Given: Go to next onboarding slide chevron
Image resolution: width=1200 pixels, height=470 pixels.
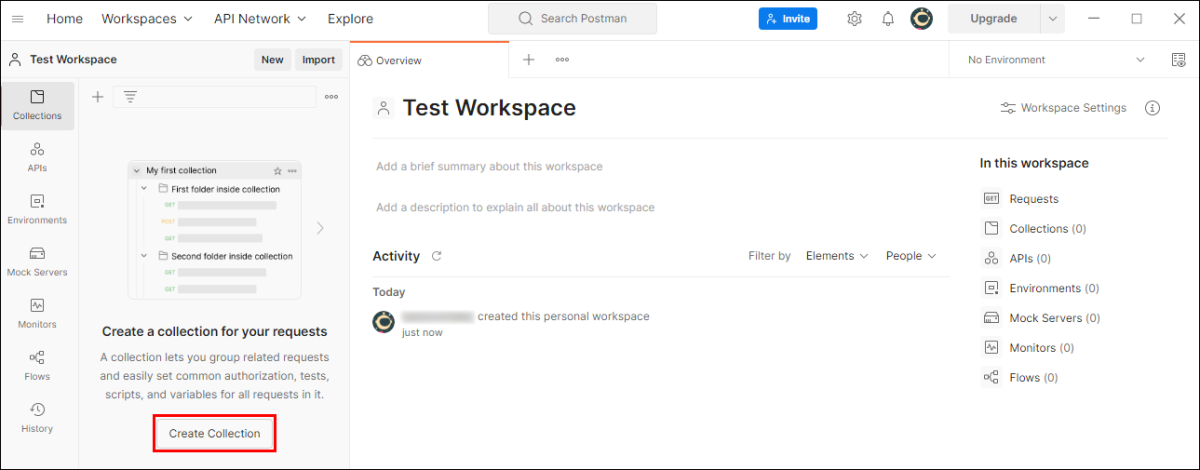Looking at the screenshot, I should pyautogui.click(x=320, y=228).
